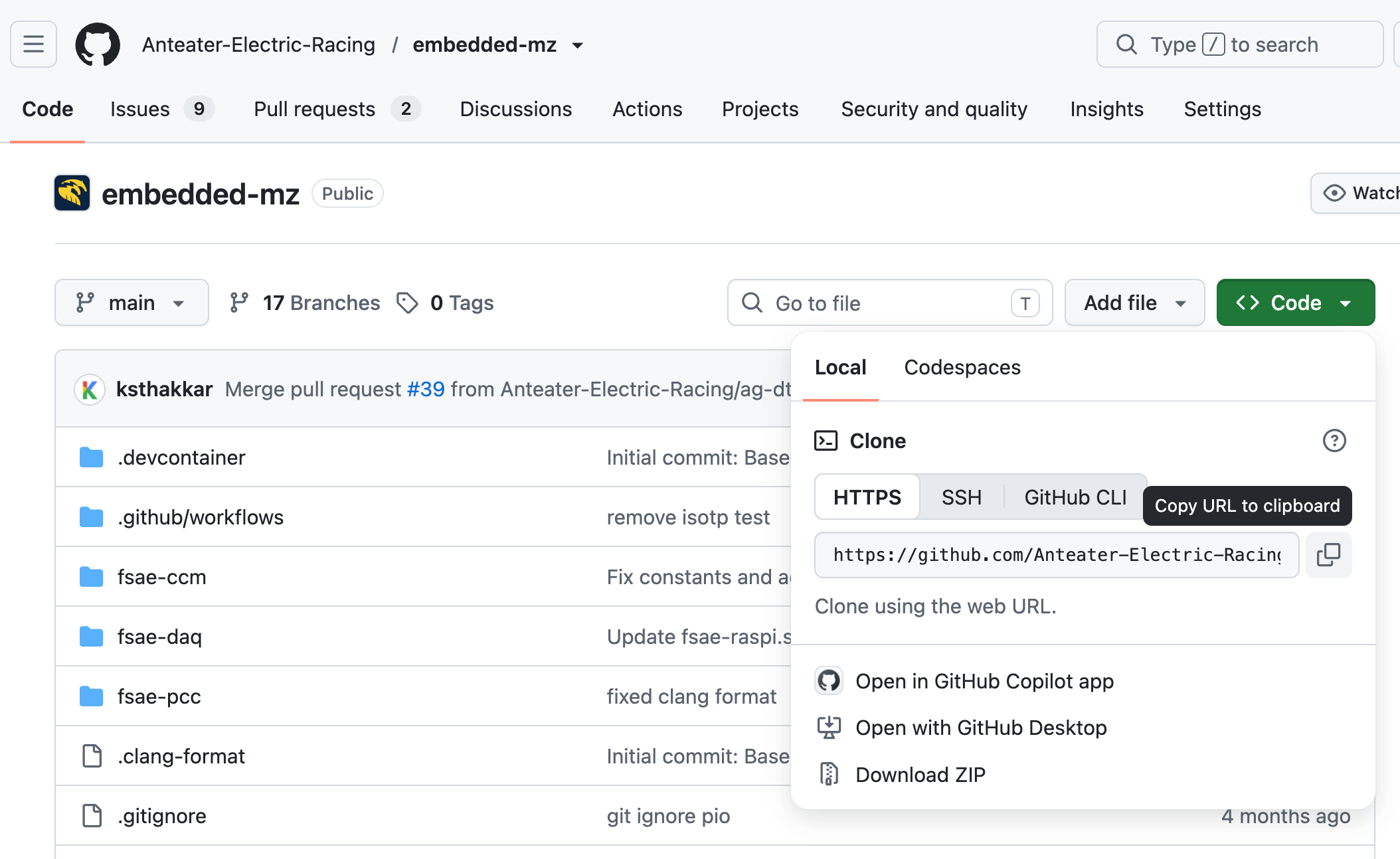Toggle the green Code dropdown button
This screenshot has height=859, width=1400.
(1295, 303)
